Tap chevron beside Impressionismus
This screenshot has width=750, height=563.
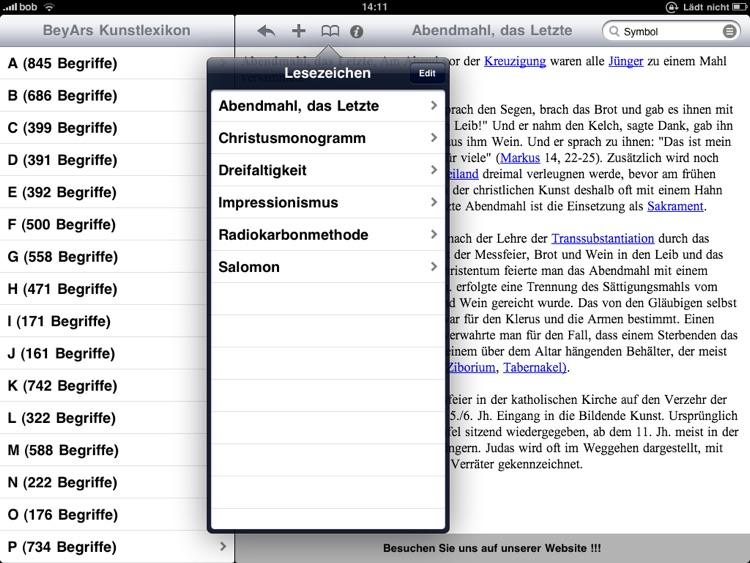[x=434, y=202]
